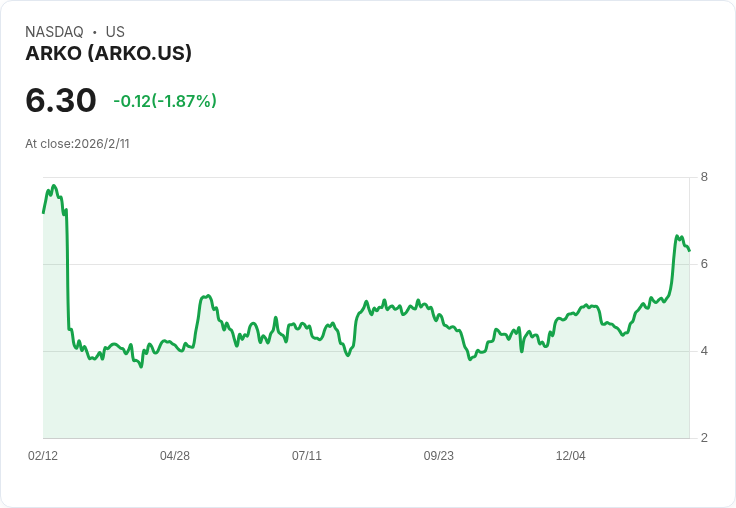The height and width of the screenshot is (508, 736).
Task: Click the sharp price drop in February
Action: [x=68, y=270]
